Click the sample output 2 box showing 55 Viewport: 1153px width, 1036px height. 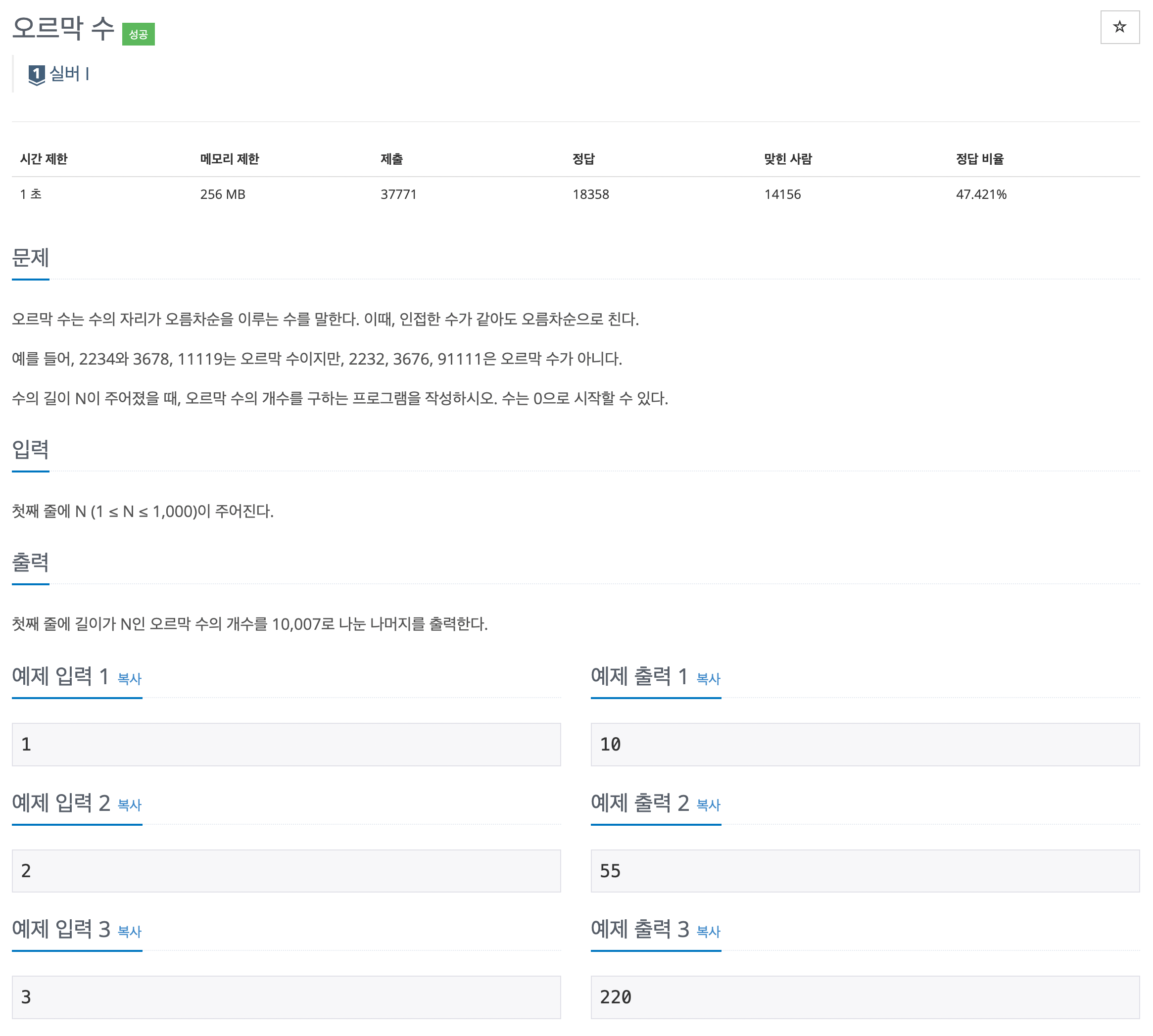(865, 870)
